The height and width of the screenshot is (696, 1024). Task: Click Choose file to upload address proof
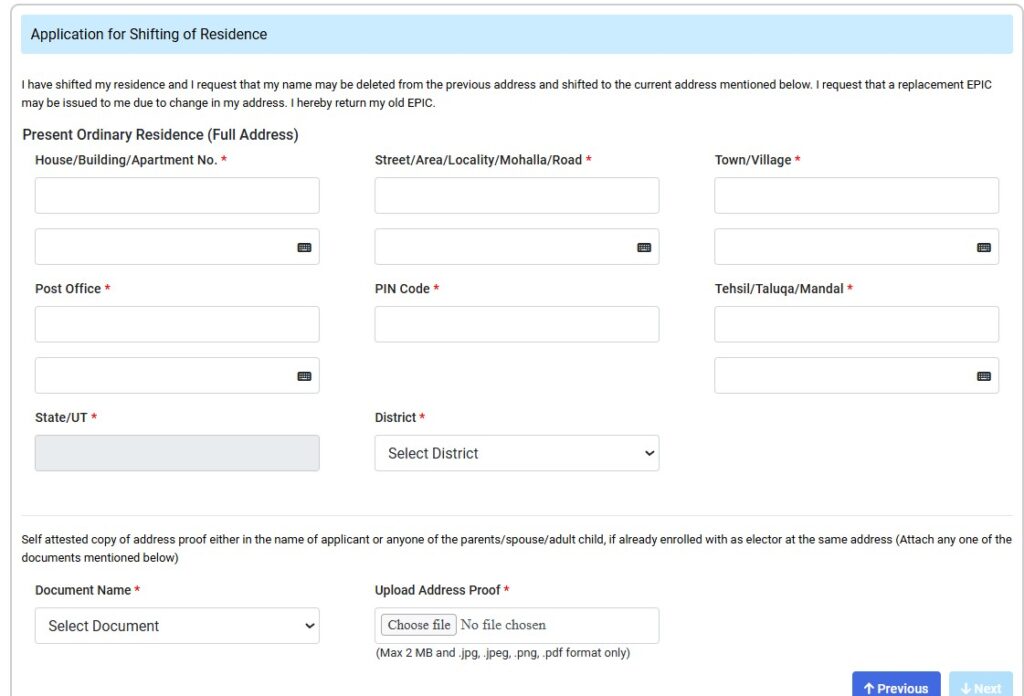pyautogui.click(x=417, y=624)
